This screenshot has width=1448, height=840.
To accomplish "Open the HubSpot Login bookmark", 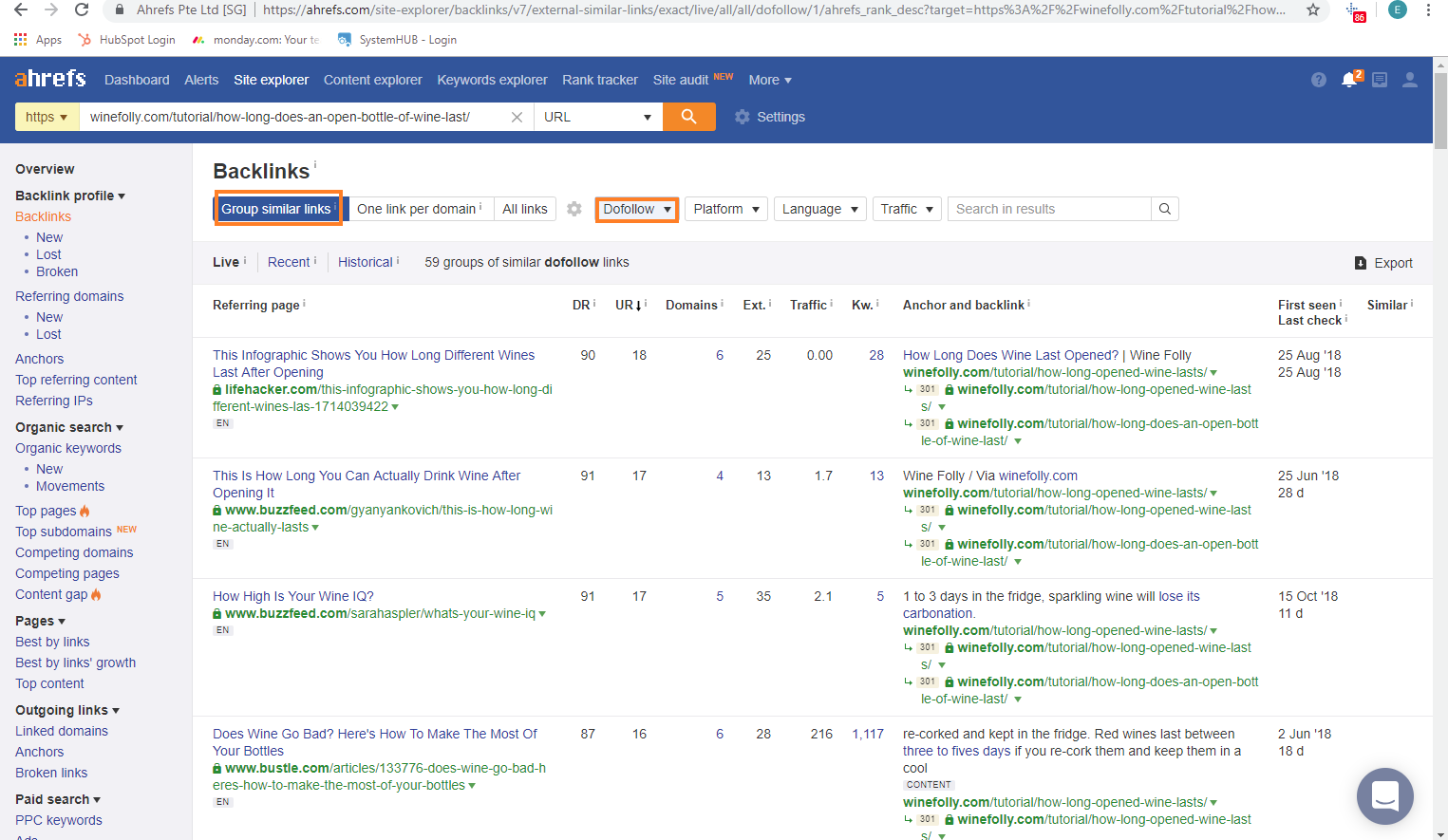I will 127,40.
